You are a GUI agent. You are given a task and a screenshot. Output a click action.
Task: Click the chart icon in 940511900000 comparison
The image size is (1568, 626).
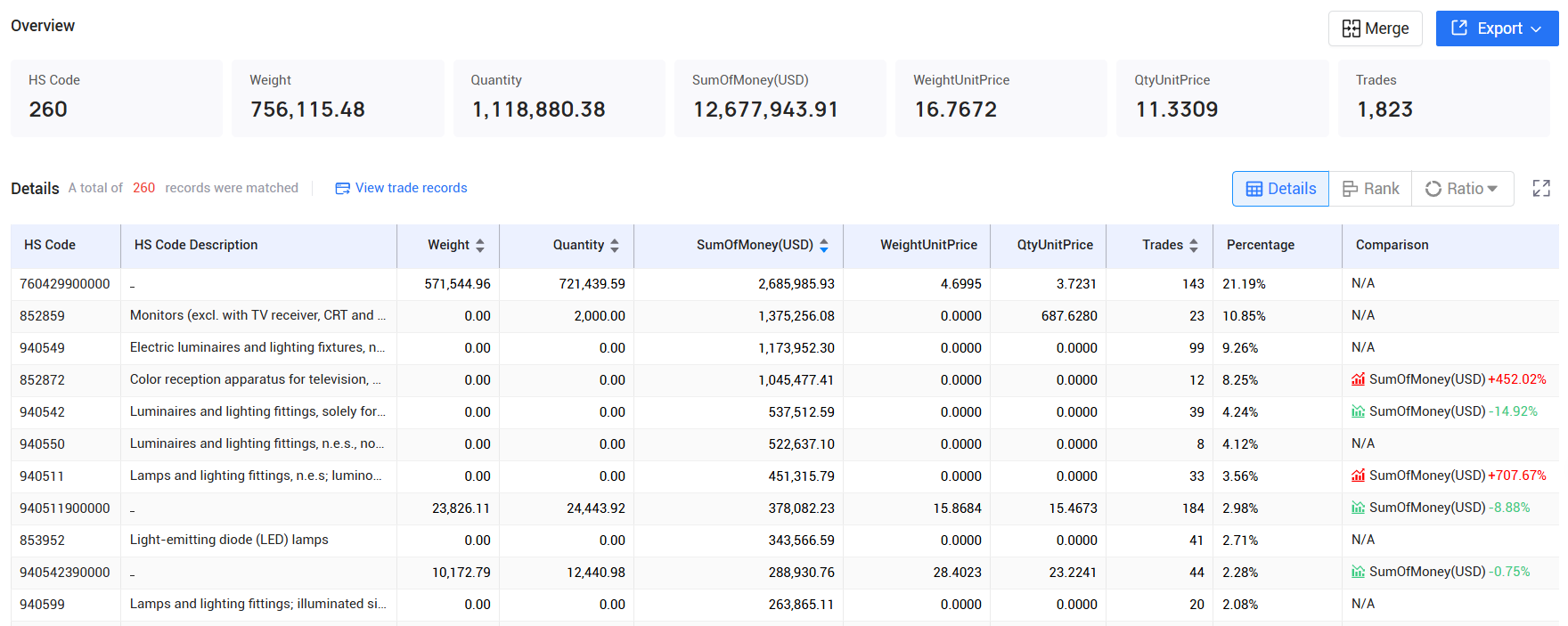point(1358,508)
